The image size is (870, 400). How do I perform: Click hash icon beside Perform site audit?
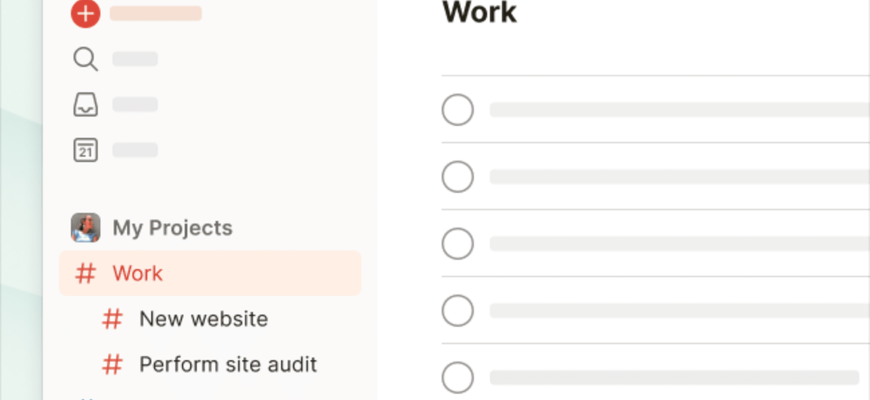tap(113, 364)
